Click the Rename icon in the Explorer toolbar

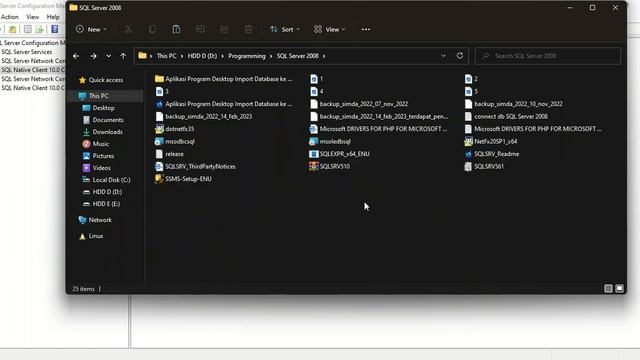coord(200,29)
